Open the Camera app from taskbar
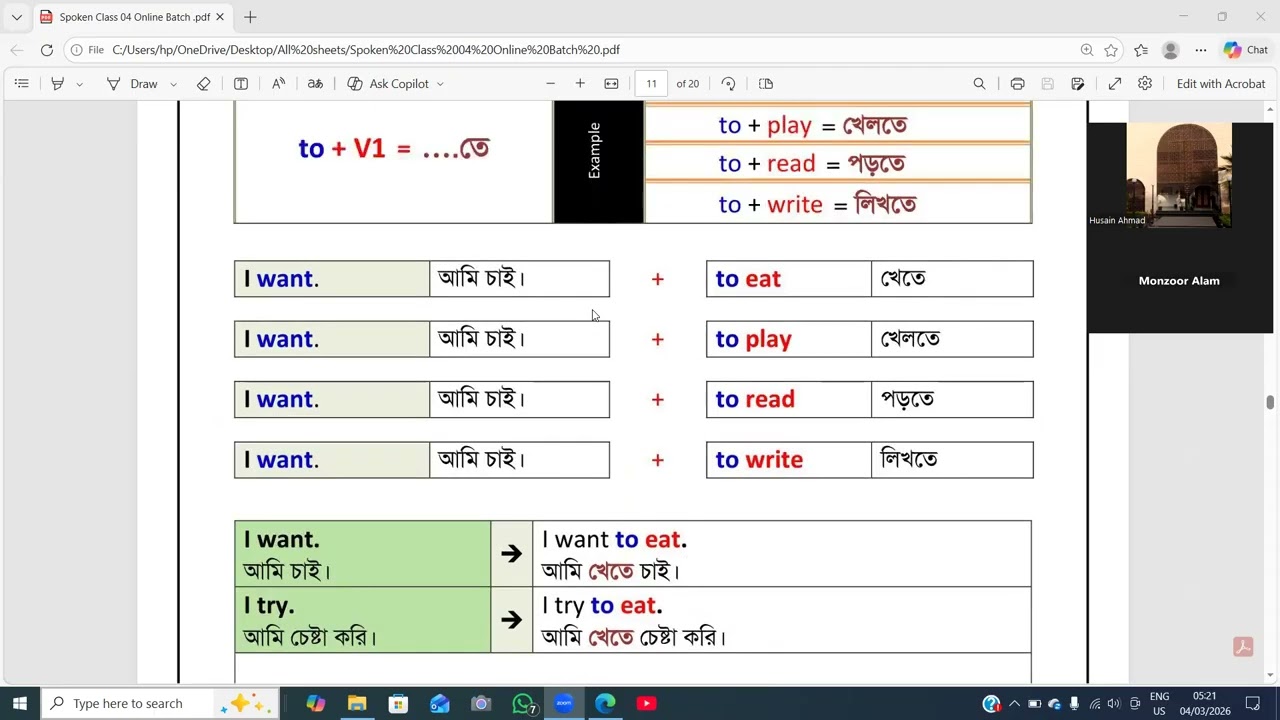 [481, 703]
